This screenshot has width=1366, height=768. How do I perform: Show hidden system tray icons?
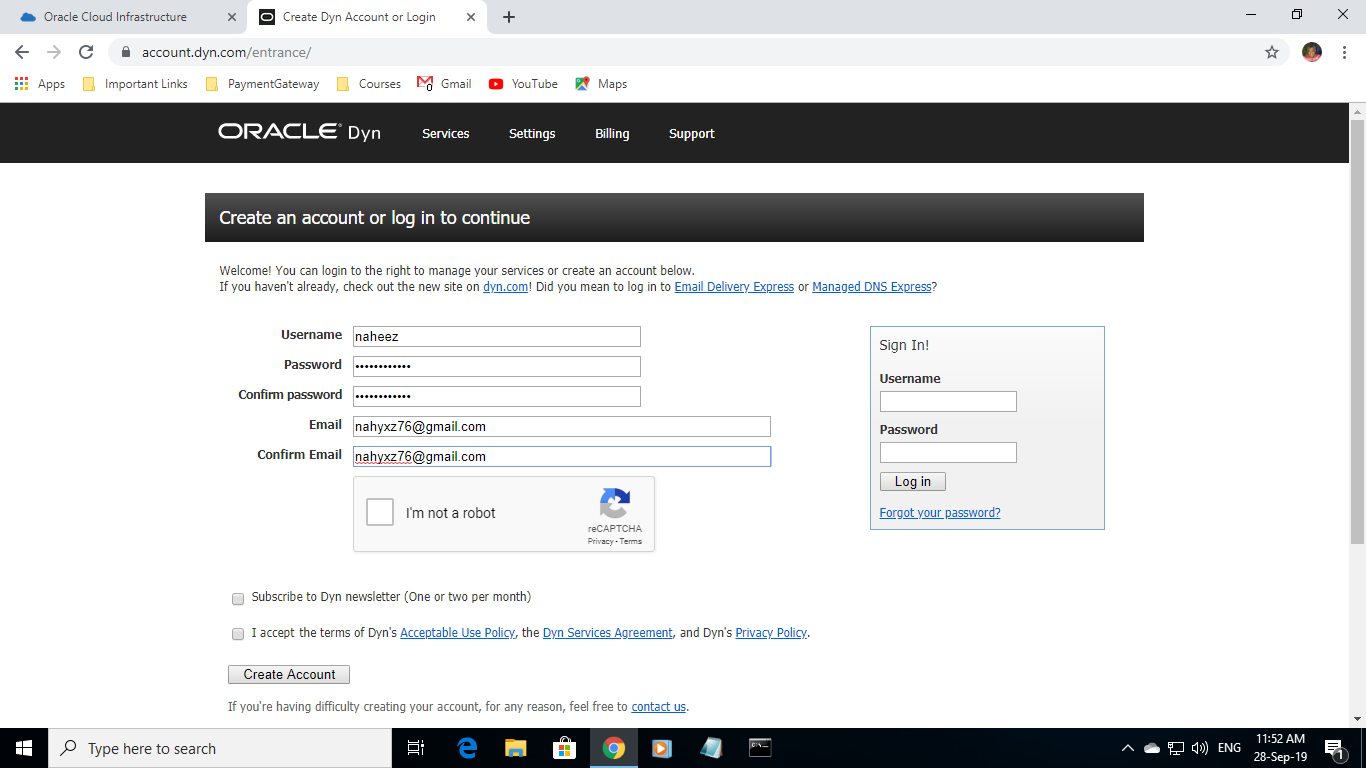tap(1127, 748)
